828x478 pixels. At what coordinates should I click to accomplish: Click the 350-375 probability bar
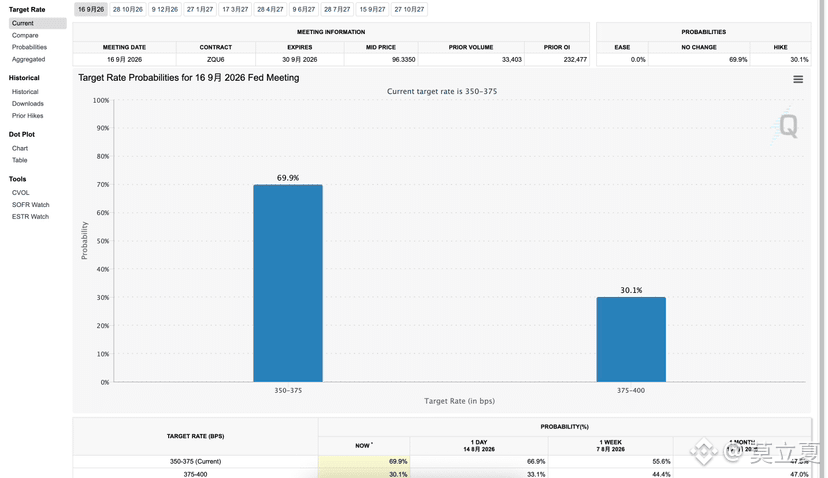coord(288,283)
